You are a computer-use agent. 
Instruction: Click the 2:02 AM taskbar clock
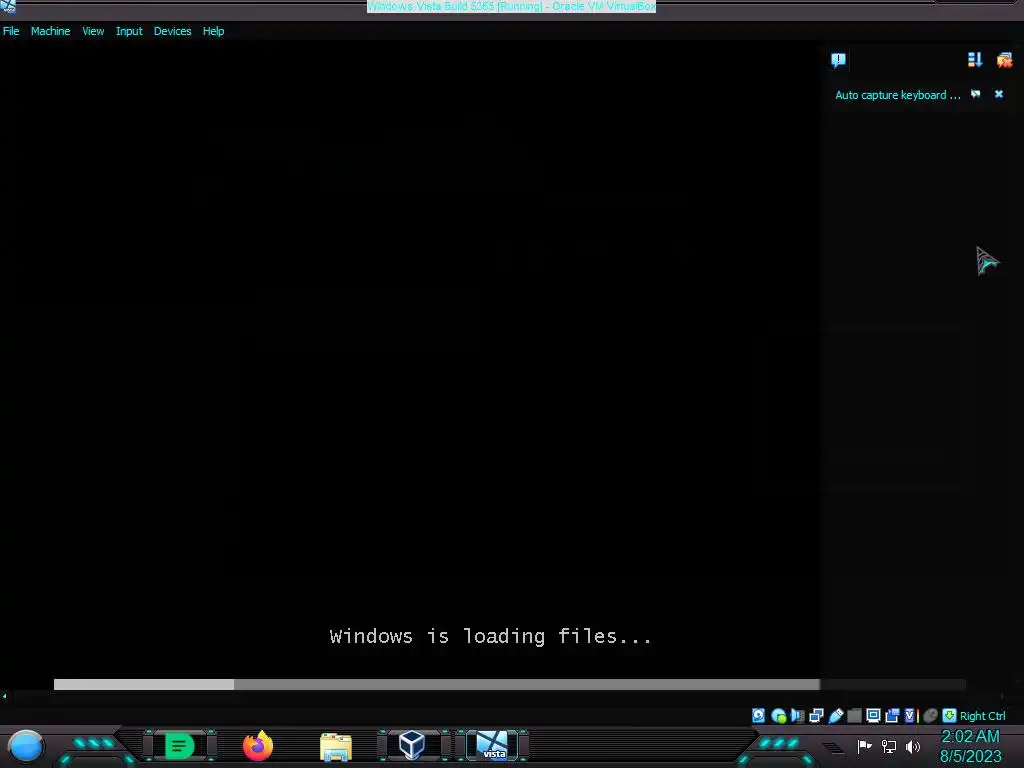(x=970, y=737)
